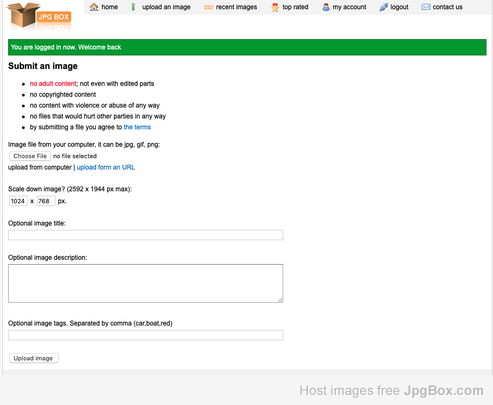
Task: Open top rated from navigation
Action: click(x=295, y=7)
